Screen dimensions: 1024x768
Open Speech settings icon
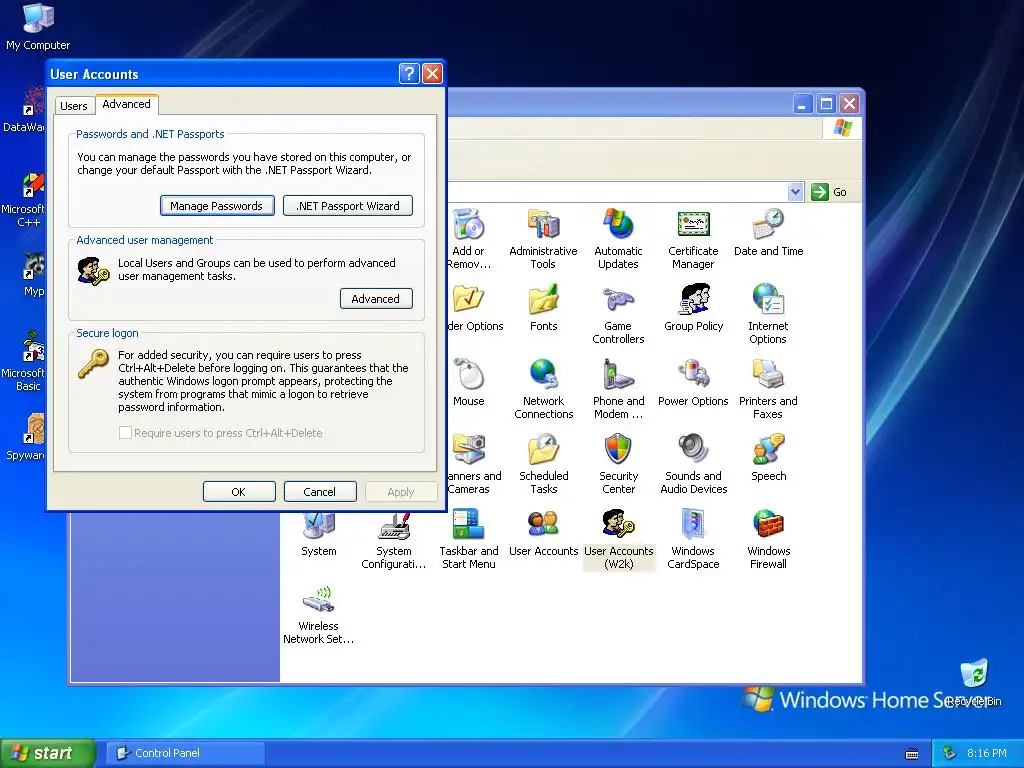point(768,458)
